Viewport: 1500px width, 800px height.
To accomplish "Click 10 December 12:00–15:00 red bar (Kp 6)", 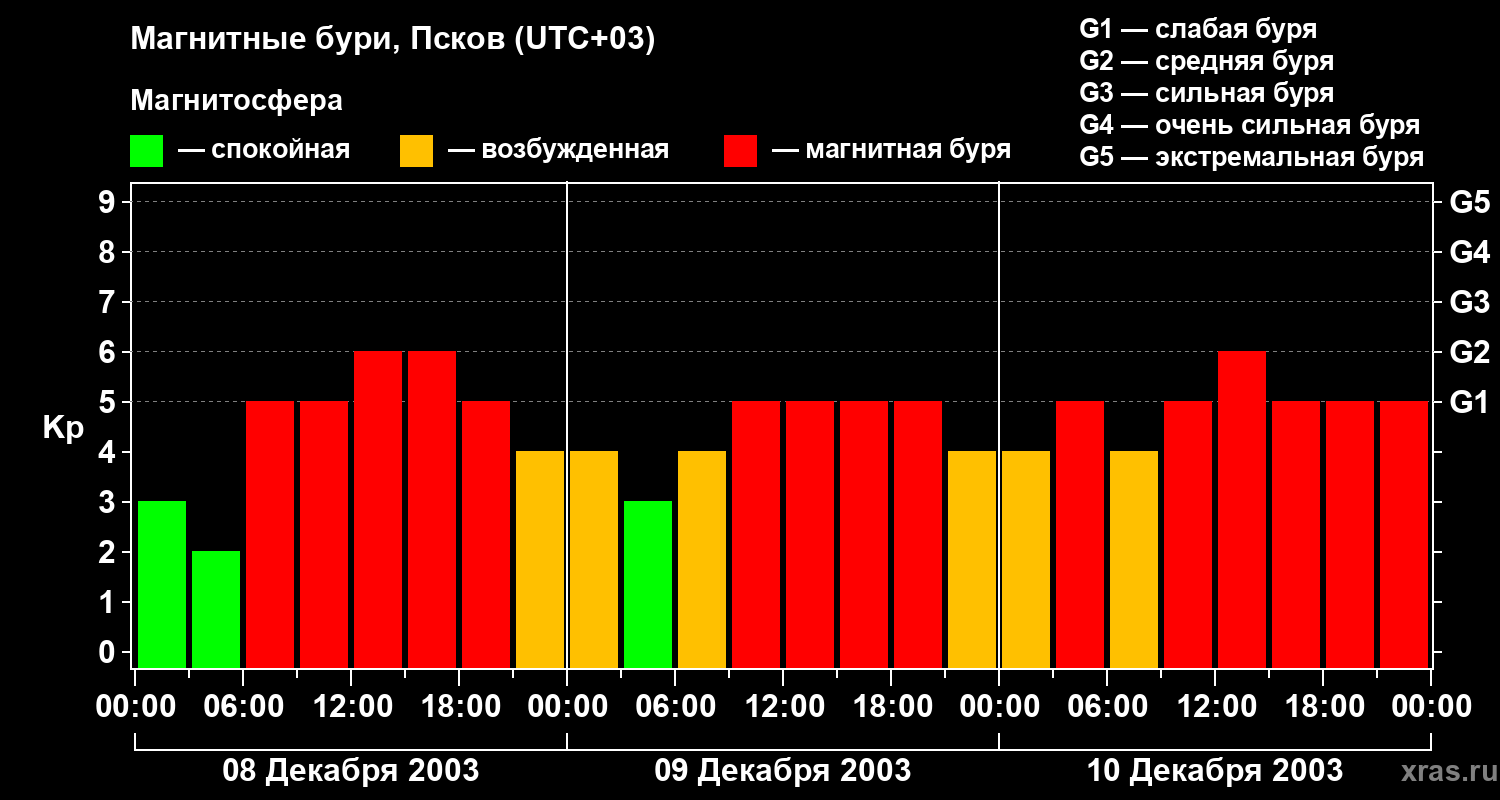I will tap(1242, 509).
